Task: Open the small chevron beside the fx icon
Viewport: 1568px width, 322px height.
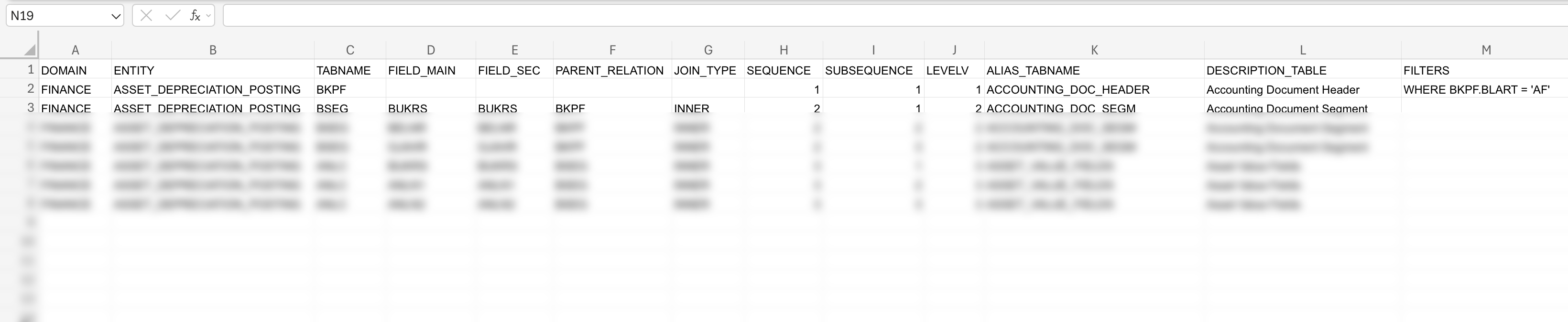Action: pyautogui.click(x=209, y=16)
